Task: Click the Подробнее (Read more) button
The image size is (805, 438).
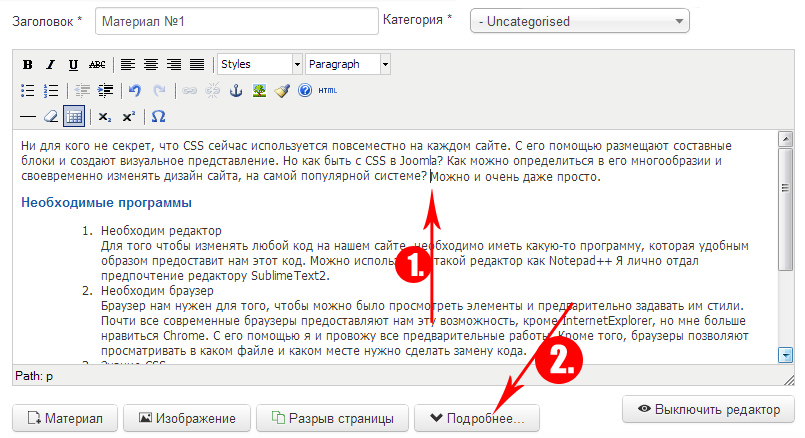Action: tap(476, 418)
